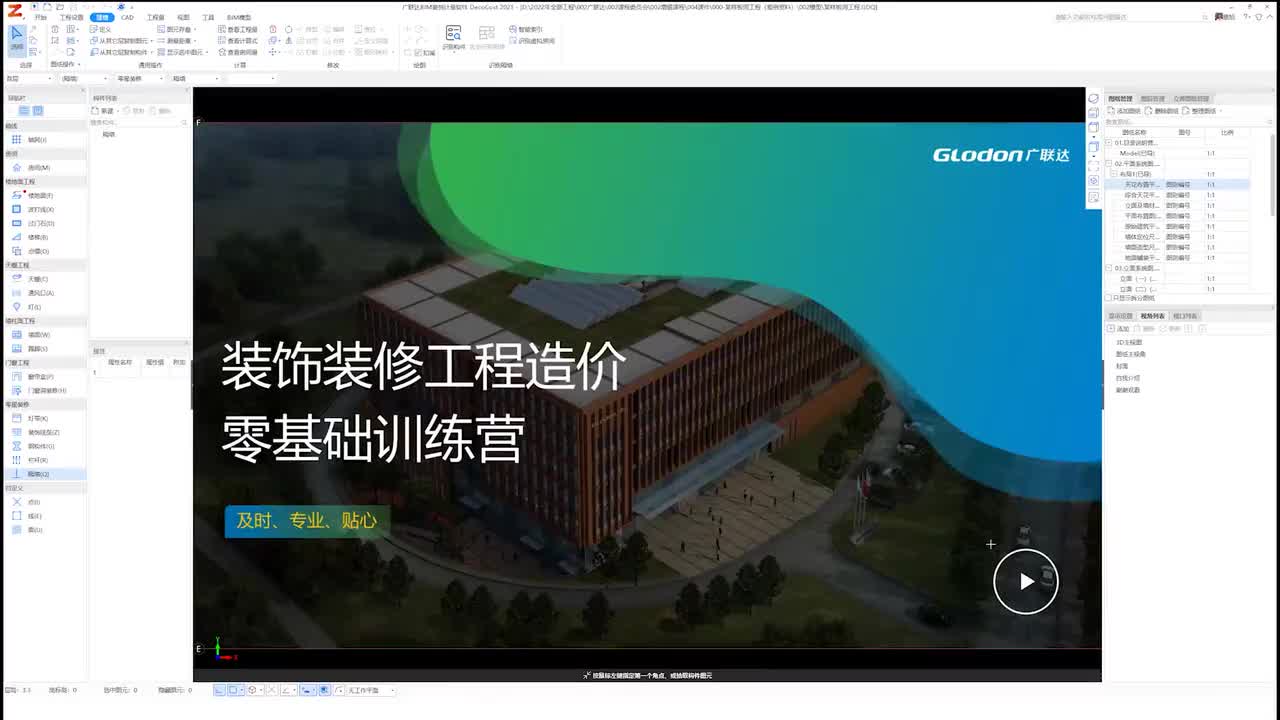Click the Z application logo
The image size is (1280, 720).
point(15,9)
